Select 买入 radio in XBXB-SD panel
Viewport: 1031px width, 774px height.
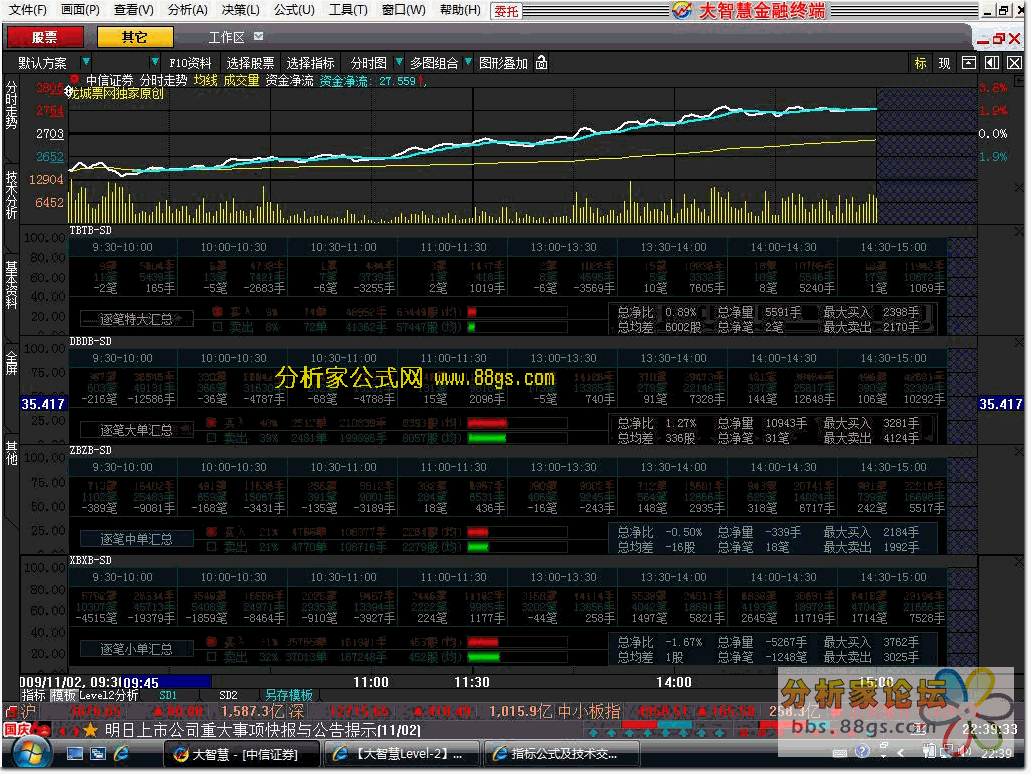(x=212, y=642)
